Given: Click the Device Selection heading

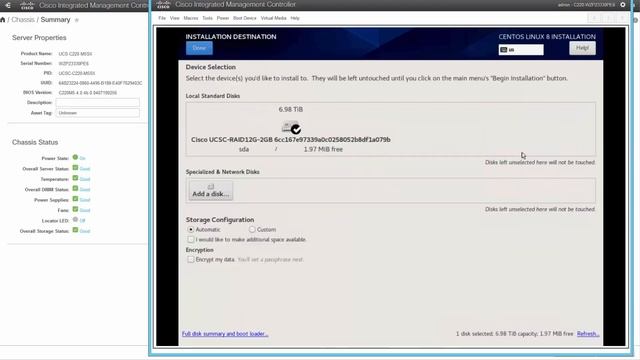Looking at the screenshot, I should click(x=211, y=67).
